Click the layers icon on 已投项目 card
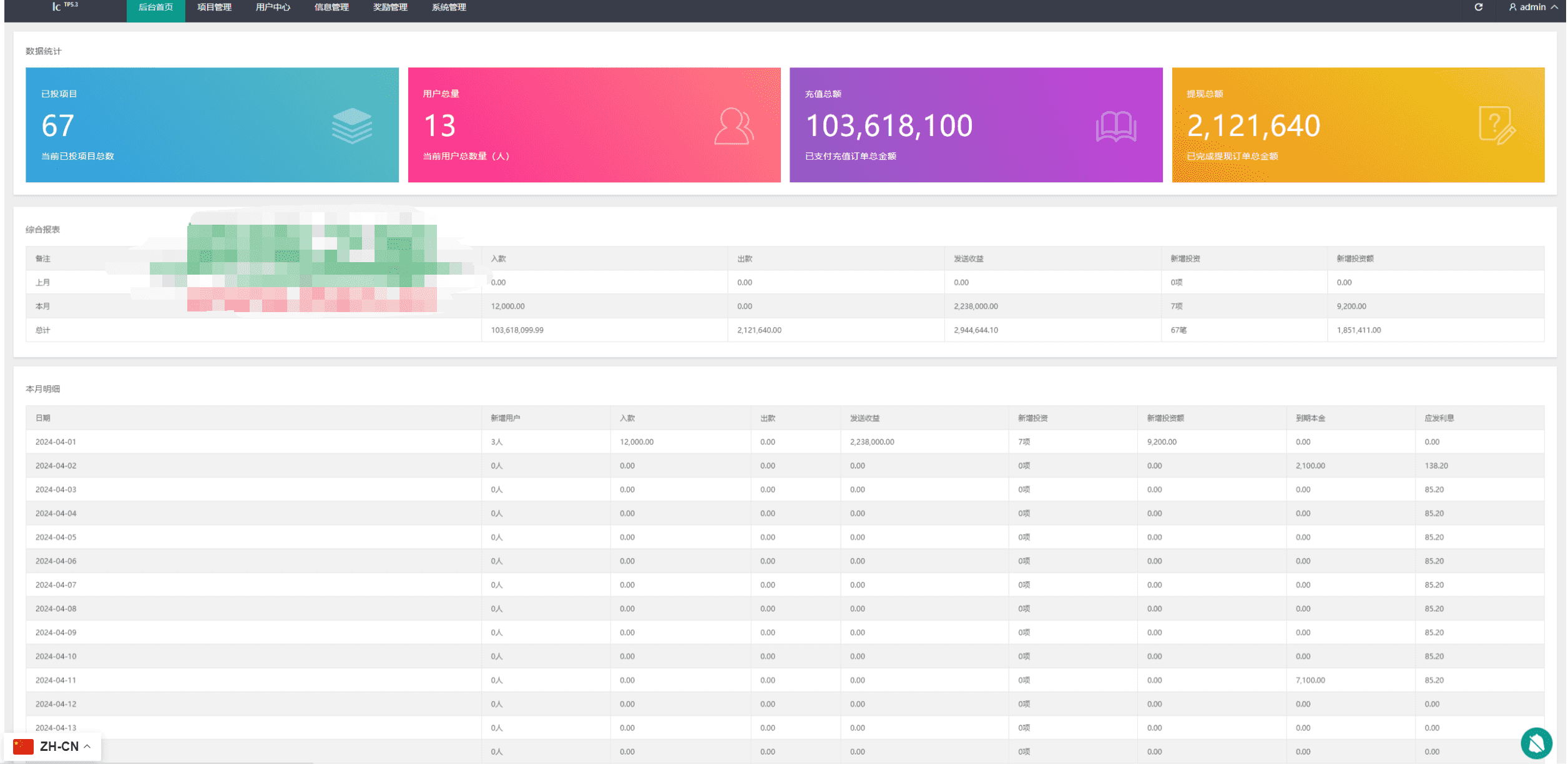Image resolution: width=1568 pixels, height=764 pixels. point(352,125)
